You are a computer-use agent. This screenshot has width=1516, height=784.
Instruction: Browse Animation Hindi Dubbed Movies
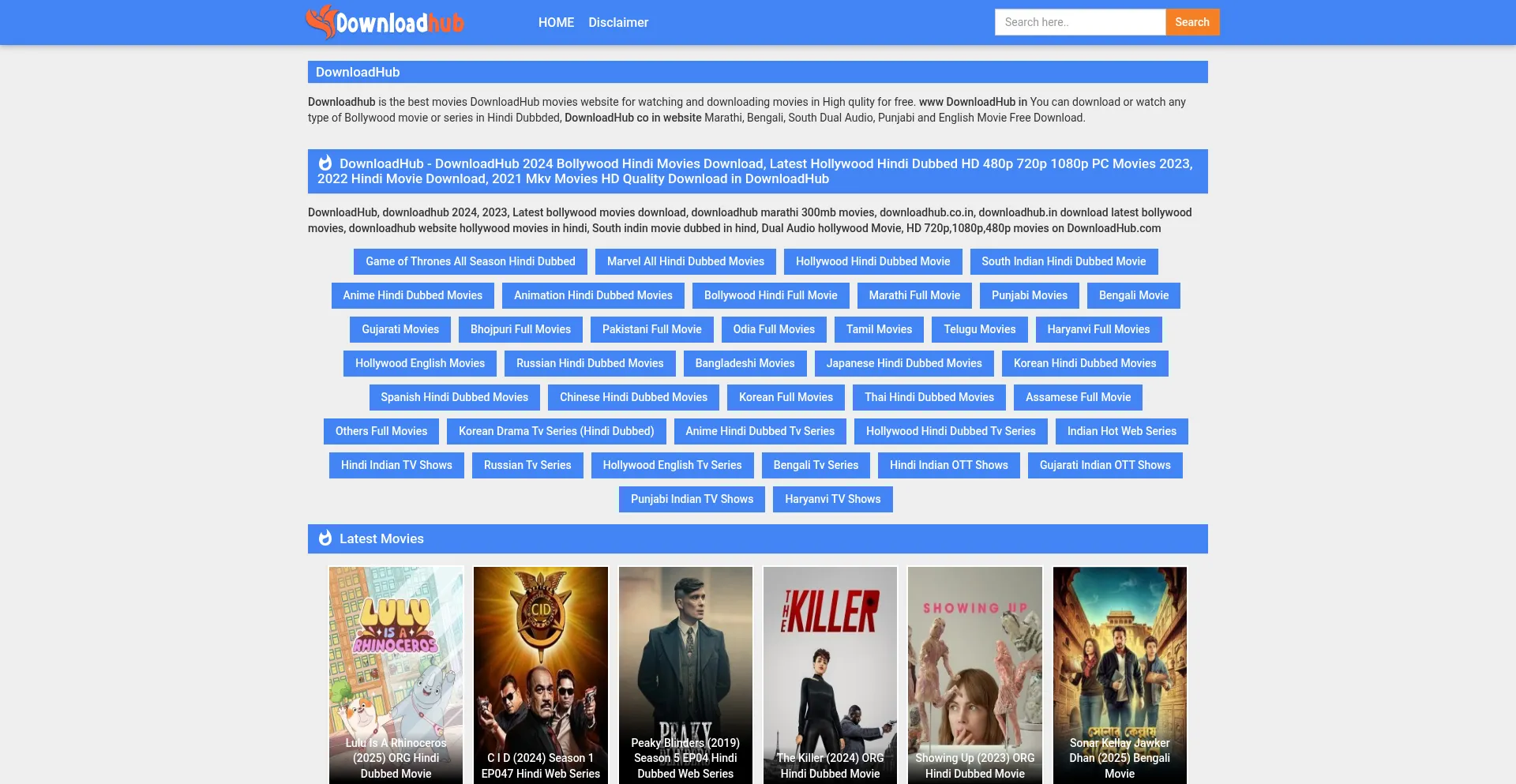[x=593, y=295]
